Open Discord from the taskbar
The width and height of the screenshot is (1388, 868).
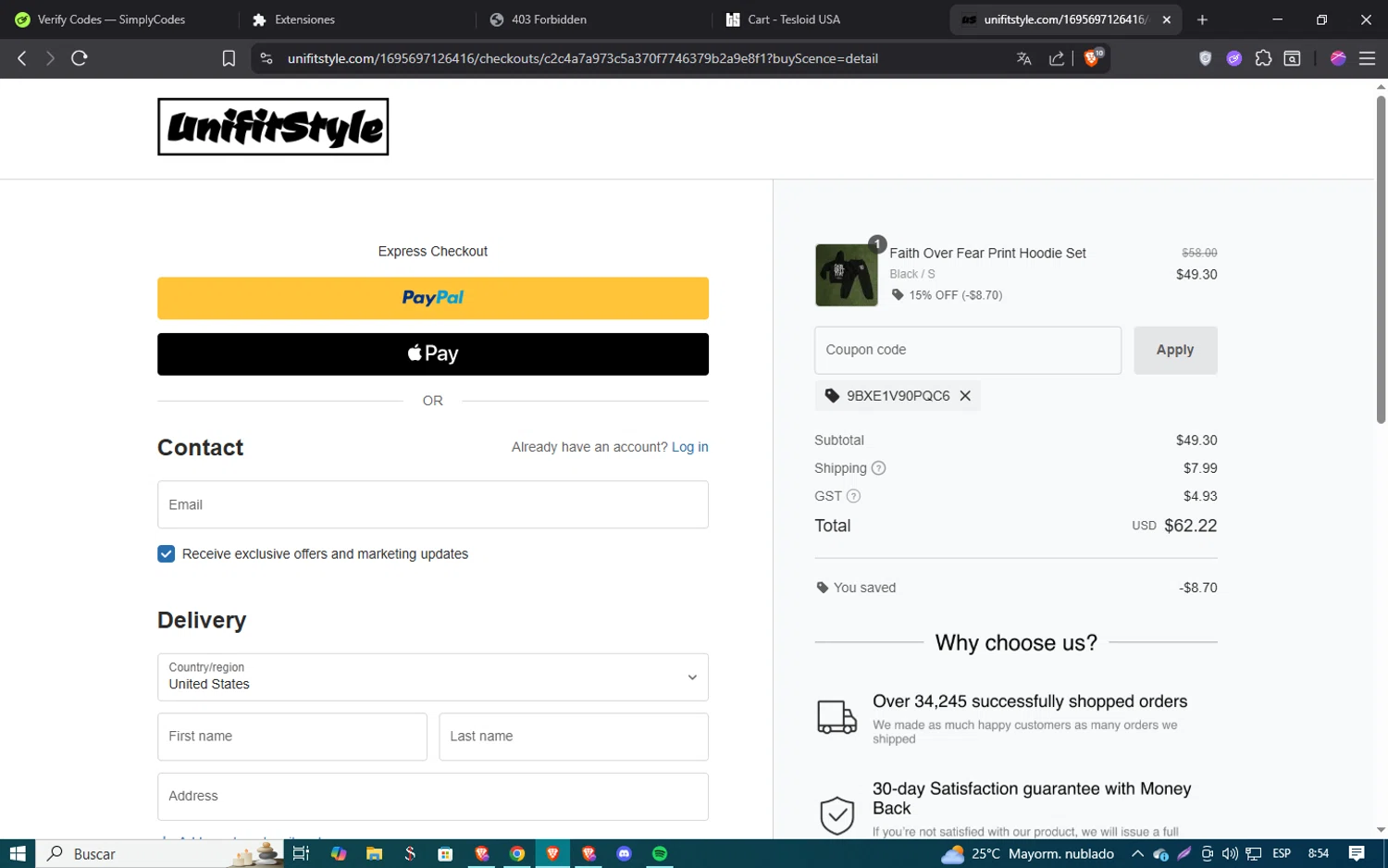pyautogui.click(x=624, y=853)
